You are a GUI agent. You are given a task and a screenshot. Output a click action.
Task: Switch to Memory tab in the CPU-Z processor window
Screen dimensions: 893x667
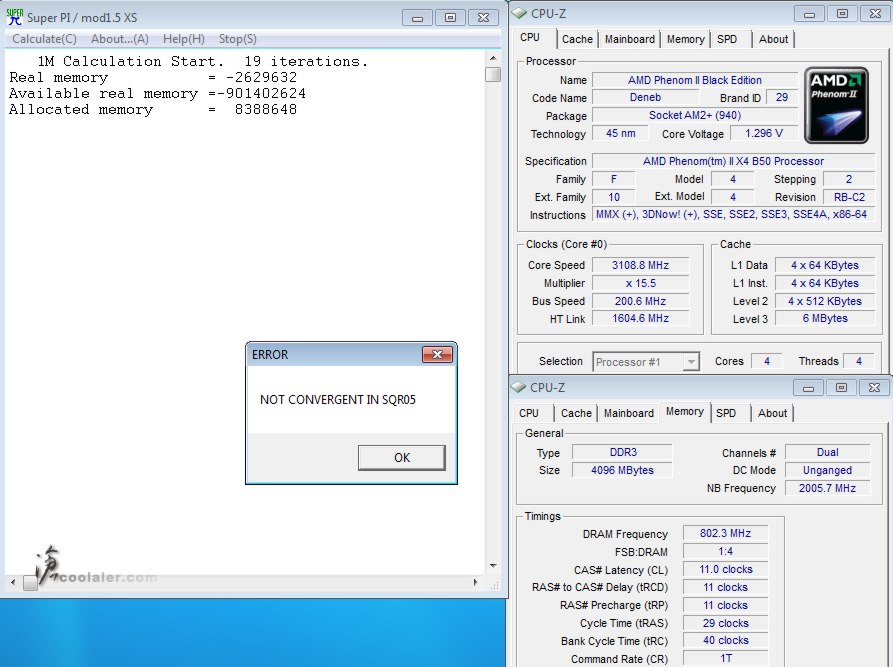click(x=685, y=39)
